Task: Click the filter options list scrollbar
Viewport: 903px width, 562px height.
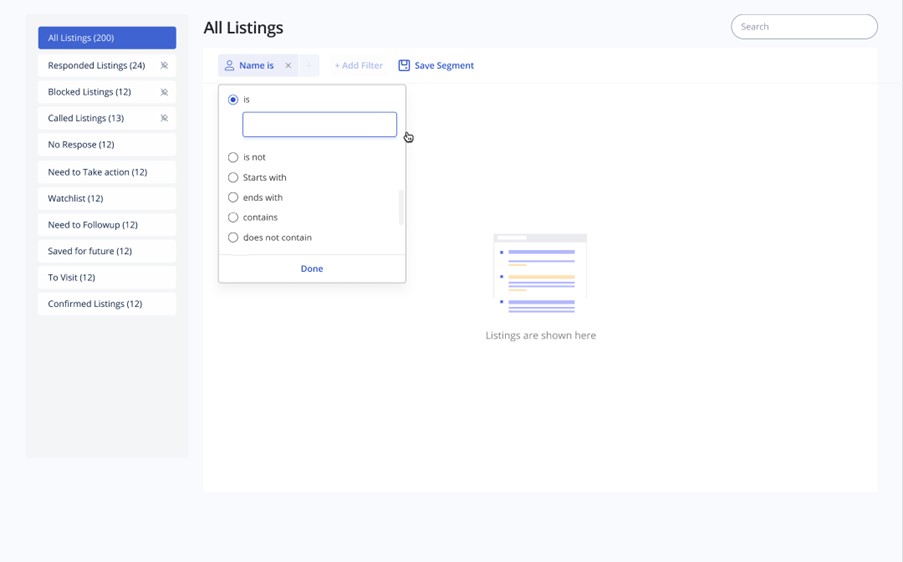Action: point(401,207)
